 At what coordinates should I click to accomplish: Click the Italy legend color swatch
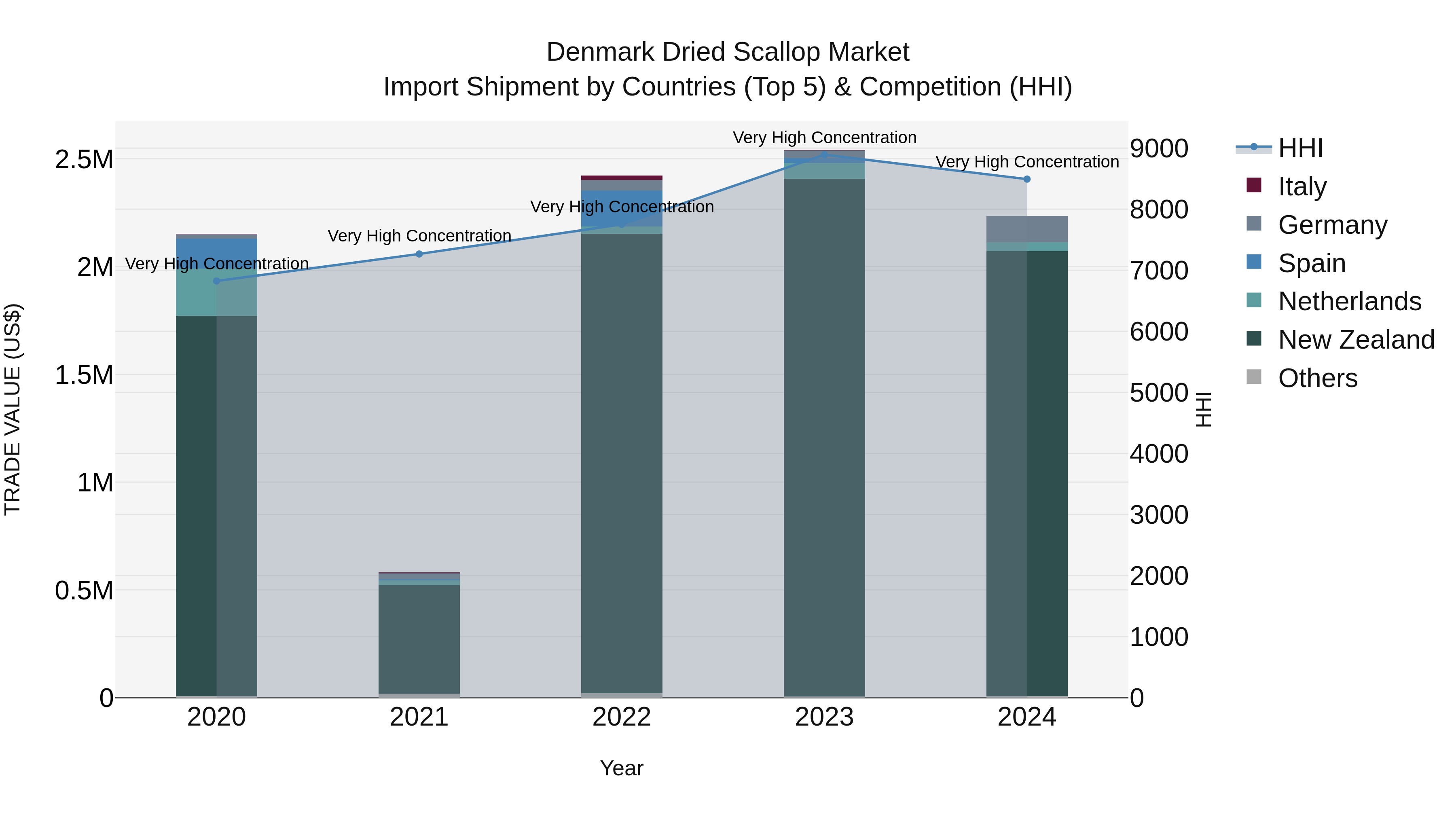(1254, 185)
